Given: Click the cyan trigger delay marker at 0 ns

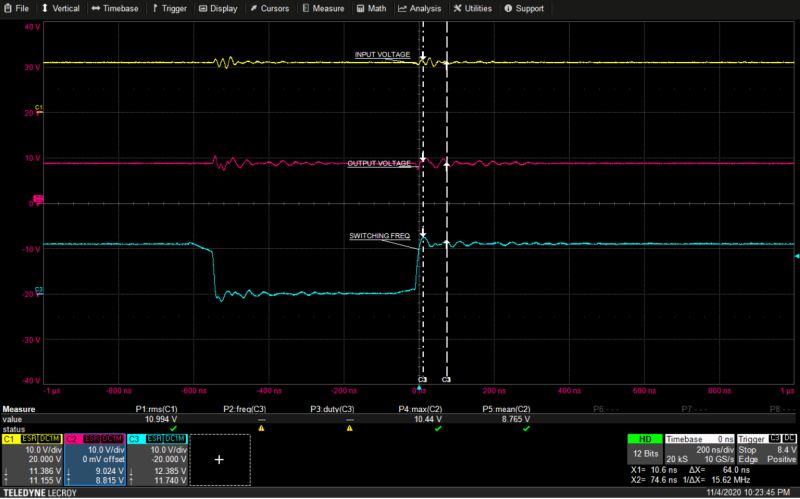Looking at the screenshot, I should [419, 388].
